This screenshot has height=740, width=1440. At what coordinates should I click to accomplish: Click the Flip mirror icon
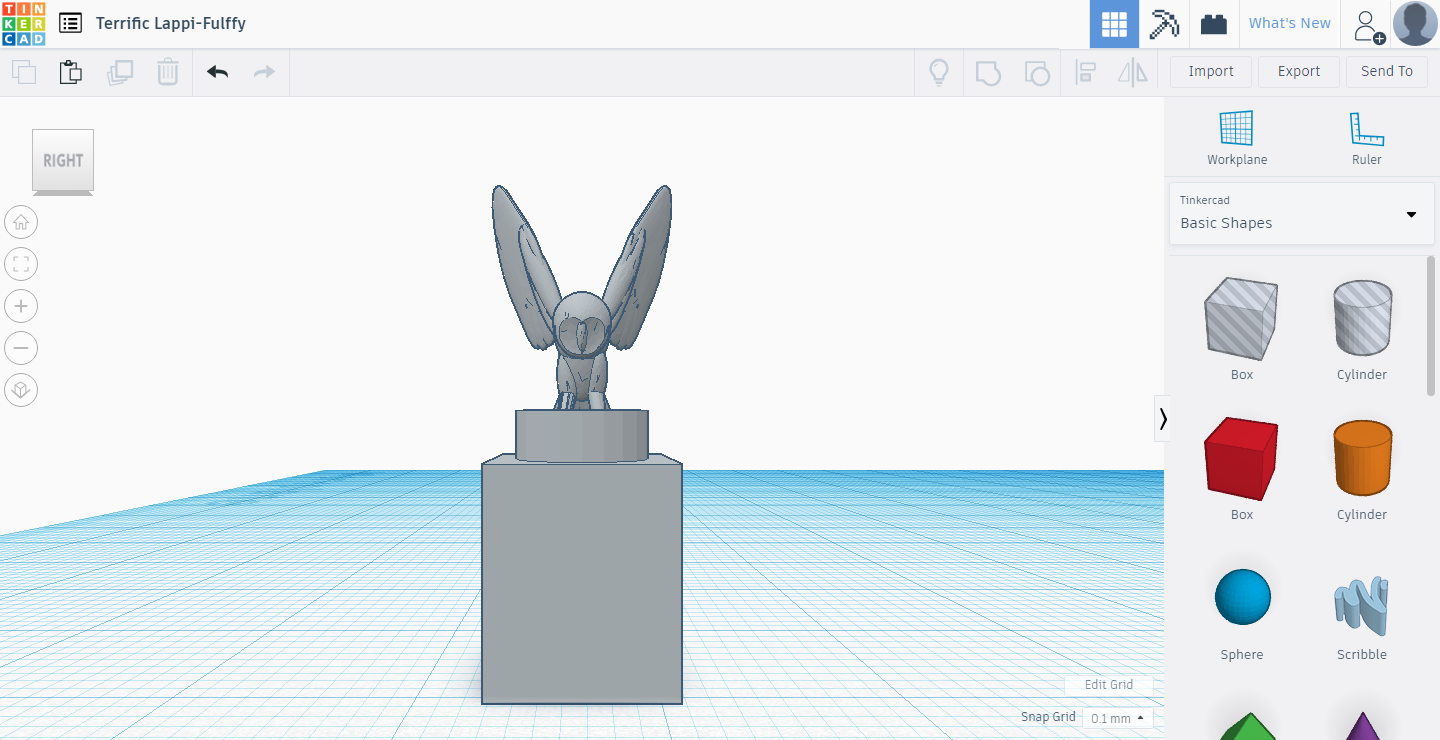1133,72
